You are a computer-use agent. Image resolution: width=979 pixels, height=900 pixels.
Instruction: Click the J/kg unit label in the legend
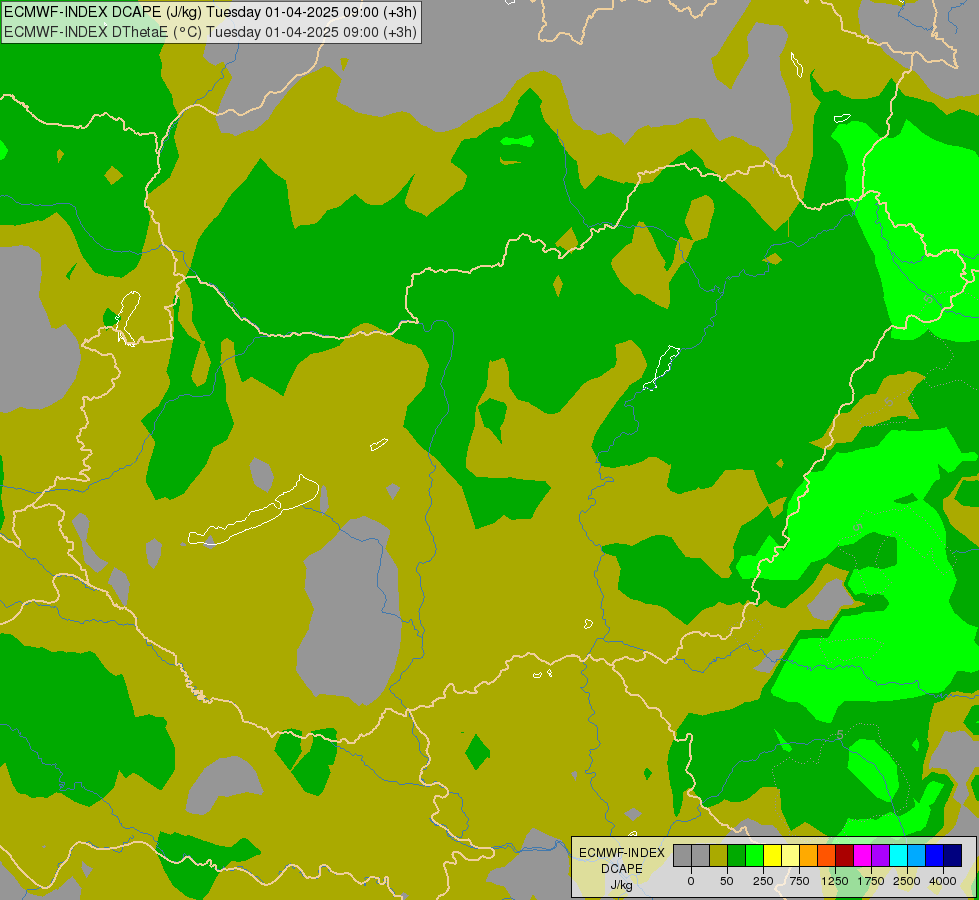(x=622, y=885)
